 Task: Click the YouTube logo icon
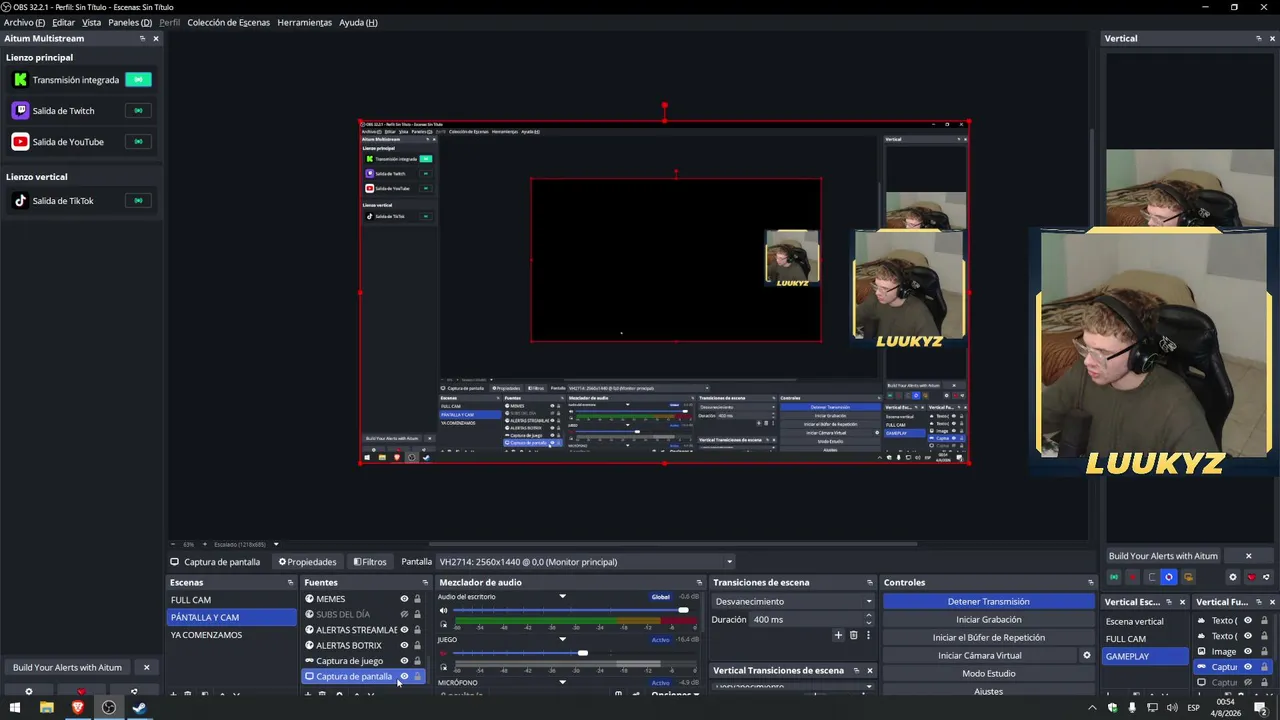(x=20, y=142)
